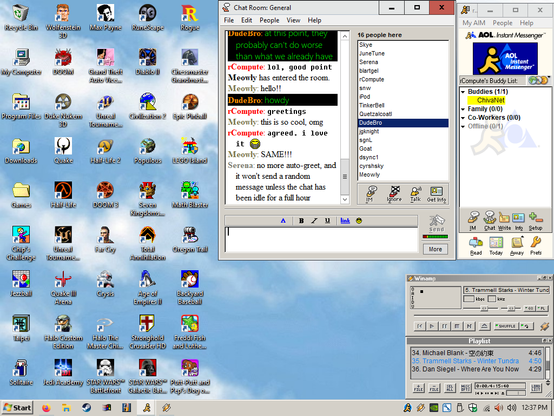
Task: Toggle italic formatting in chat toolbar
Action: click(314, 221)
